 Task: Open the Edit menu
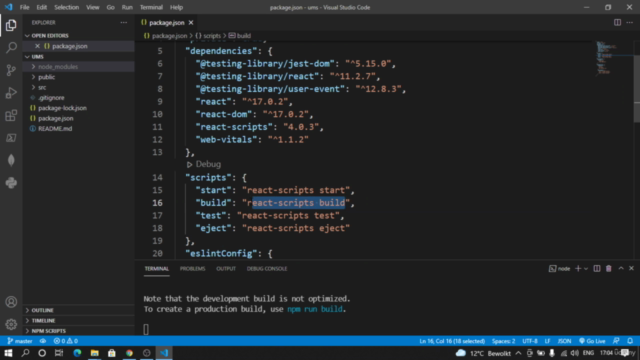(42, 7)
